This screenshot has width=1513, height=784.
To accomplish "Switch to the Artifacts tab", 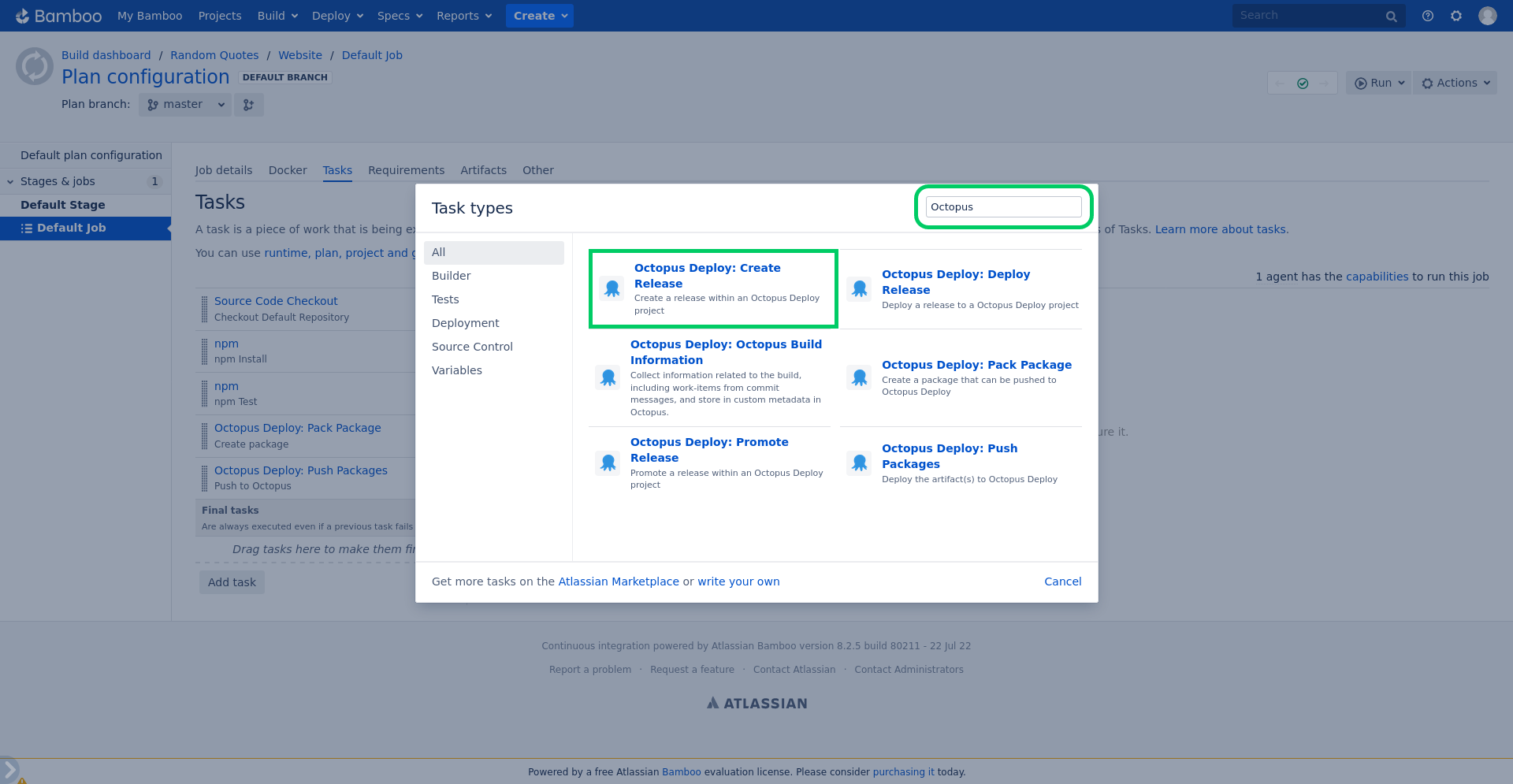I will (x=483, y=170).
